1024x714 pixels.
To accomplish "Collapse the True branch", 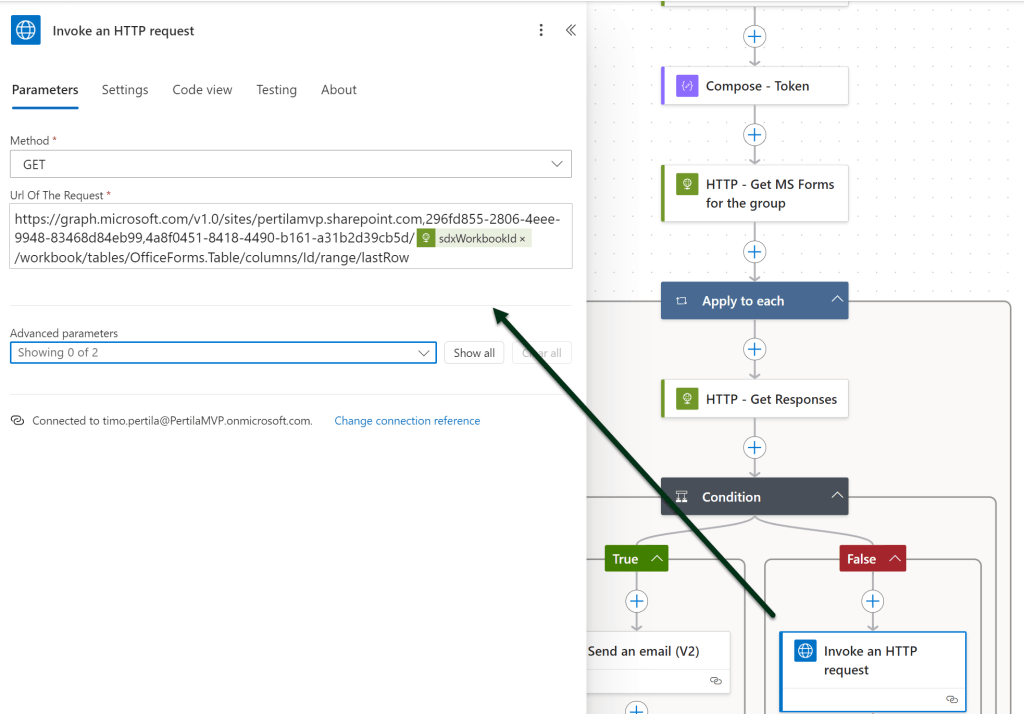I will 657,559.
